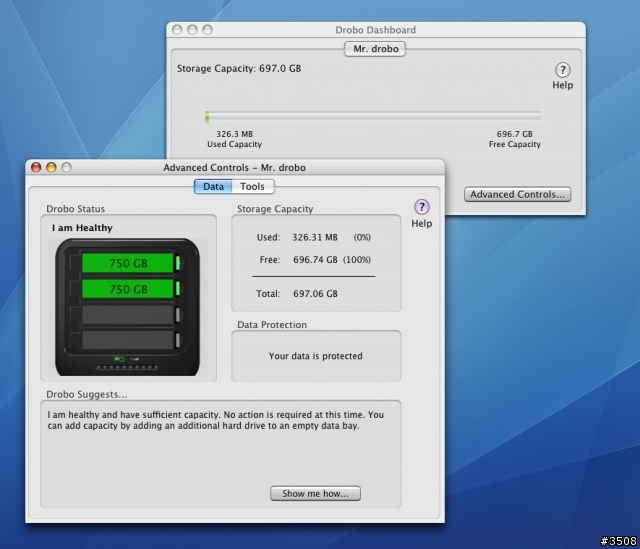Click the Drobo Dashboard minimize button
Viewport: 640px width, 549px height.
[x=192, y=30]
